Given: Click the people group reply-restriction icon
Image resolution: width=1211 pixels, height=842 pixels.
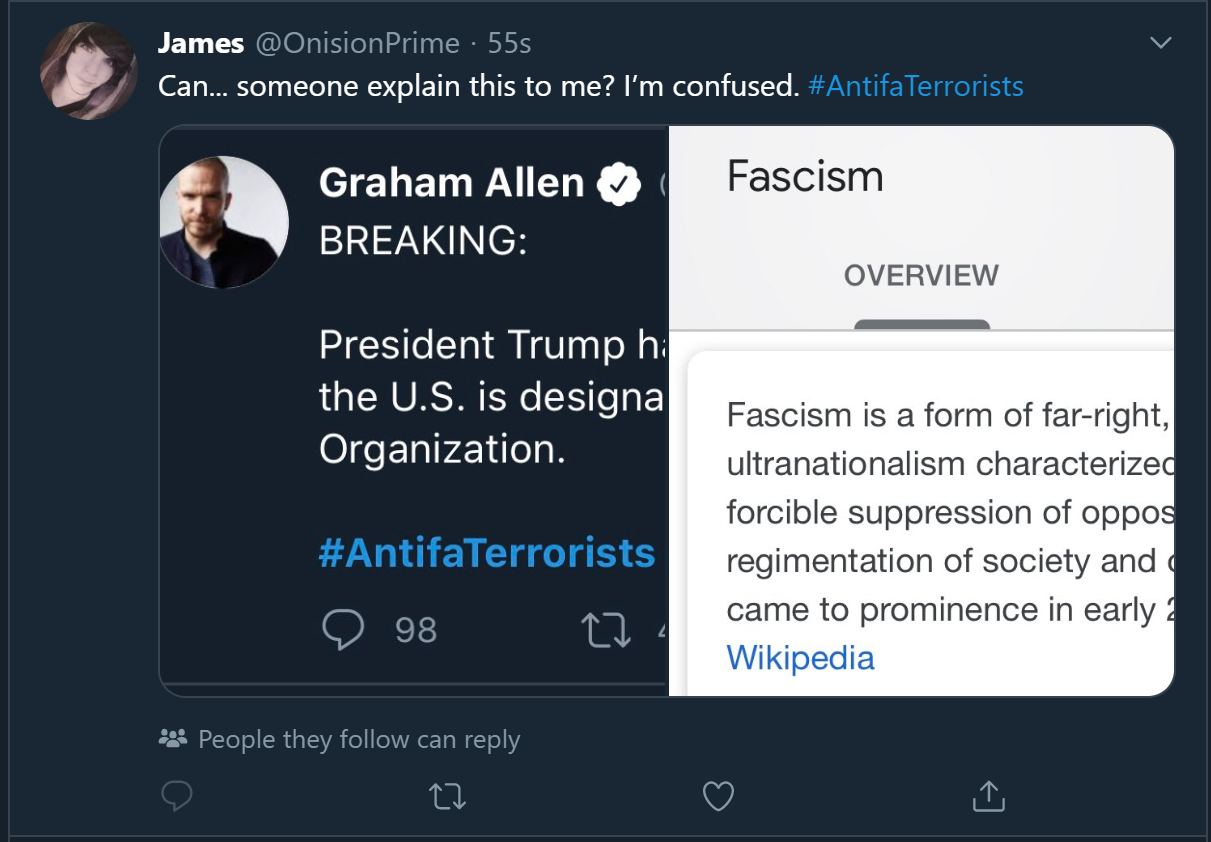Looking at the screenshot, I should pyautogui.click(x=173, y=739).
